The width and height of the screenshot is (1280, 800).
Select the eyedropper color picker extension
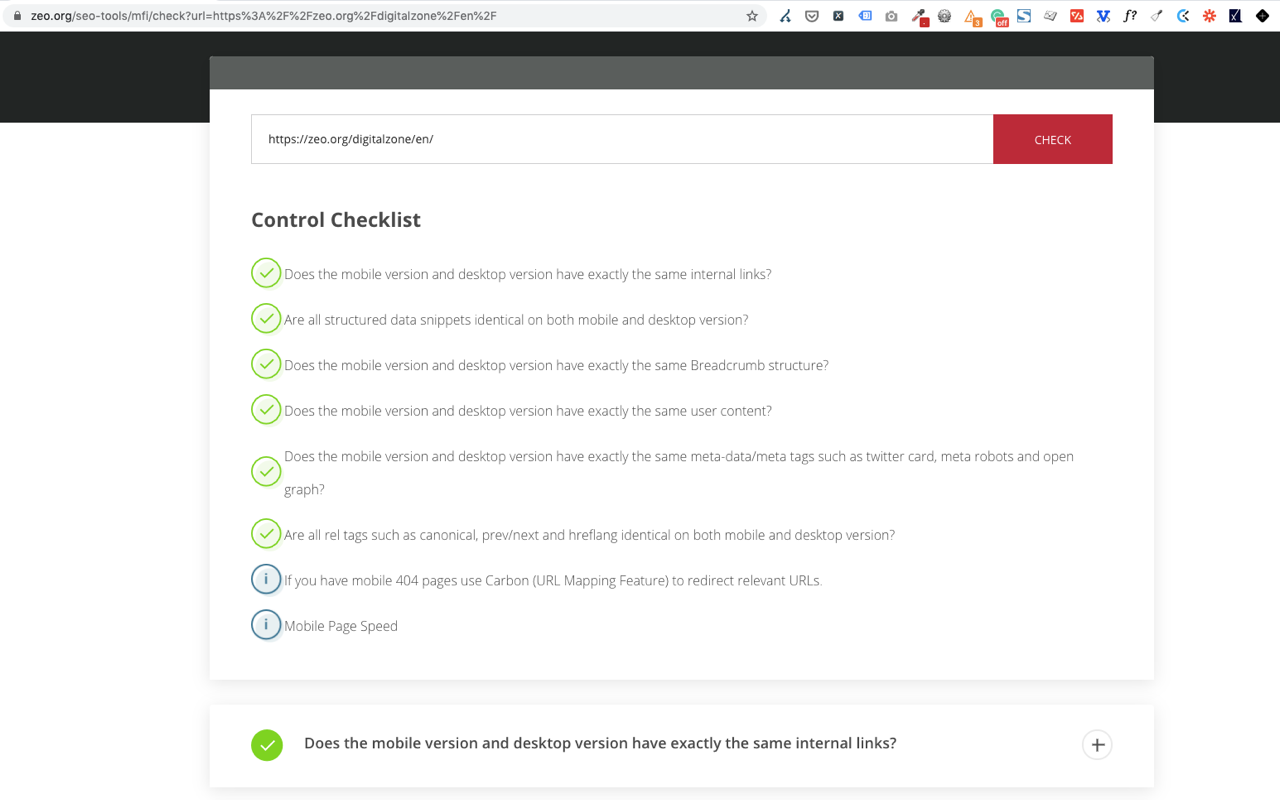[917, 16]
